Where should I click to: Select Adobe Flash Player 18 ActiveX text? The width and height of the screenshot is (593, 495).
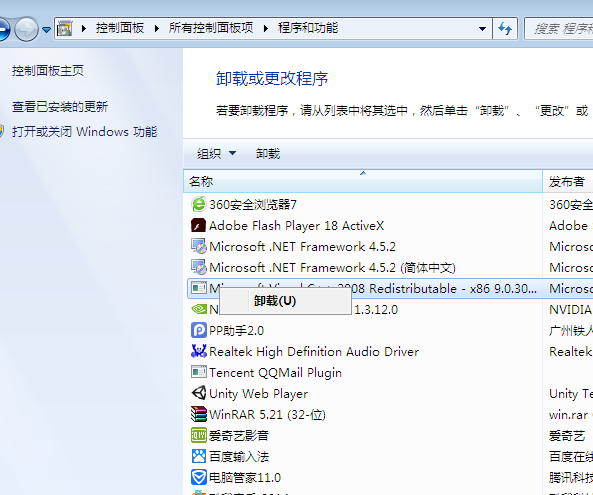click(296, 226)
